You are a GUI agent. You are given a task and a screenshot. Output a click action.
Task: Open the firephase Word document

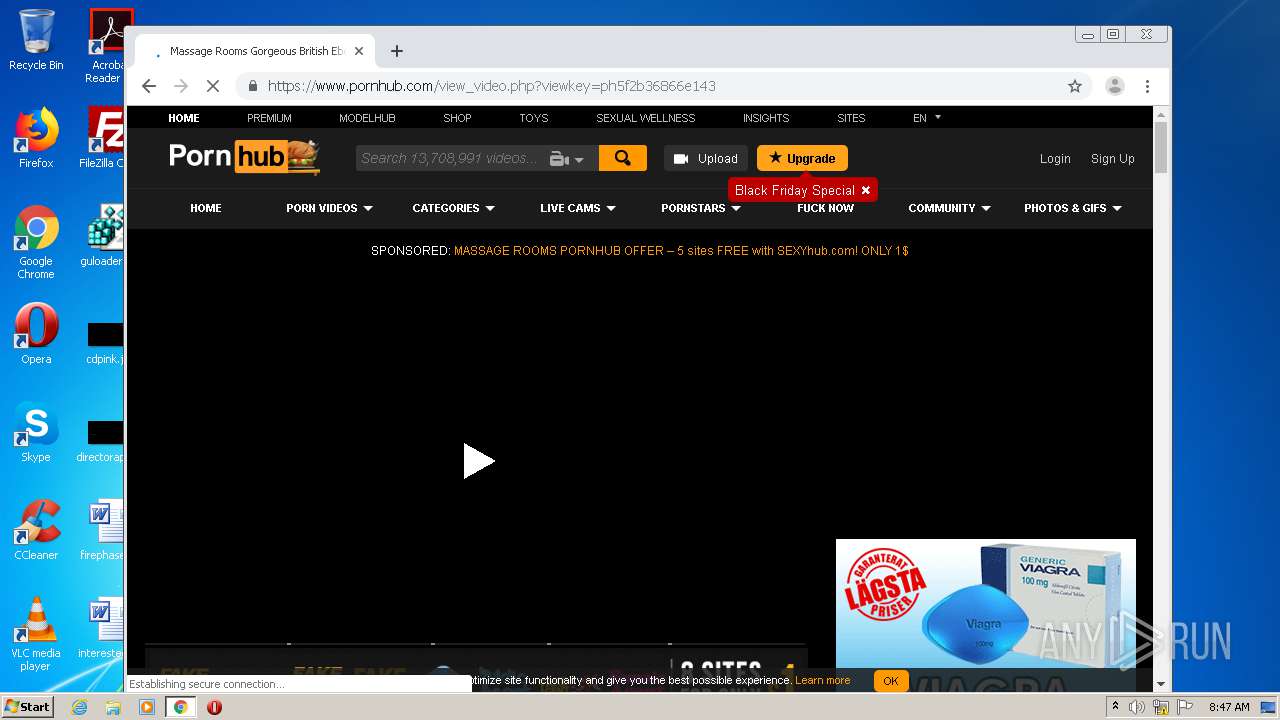coord(103,530)
